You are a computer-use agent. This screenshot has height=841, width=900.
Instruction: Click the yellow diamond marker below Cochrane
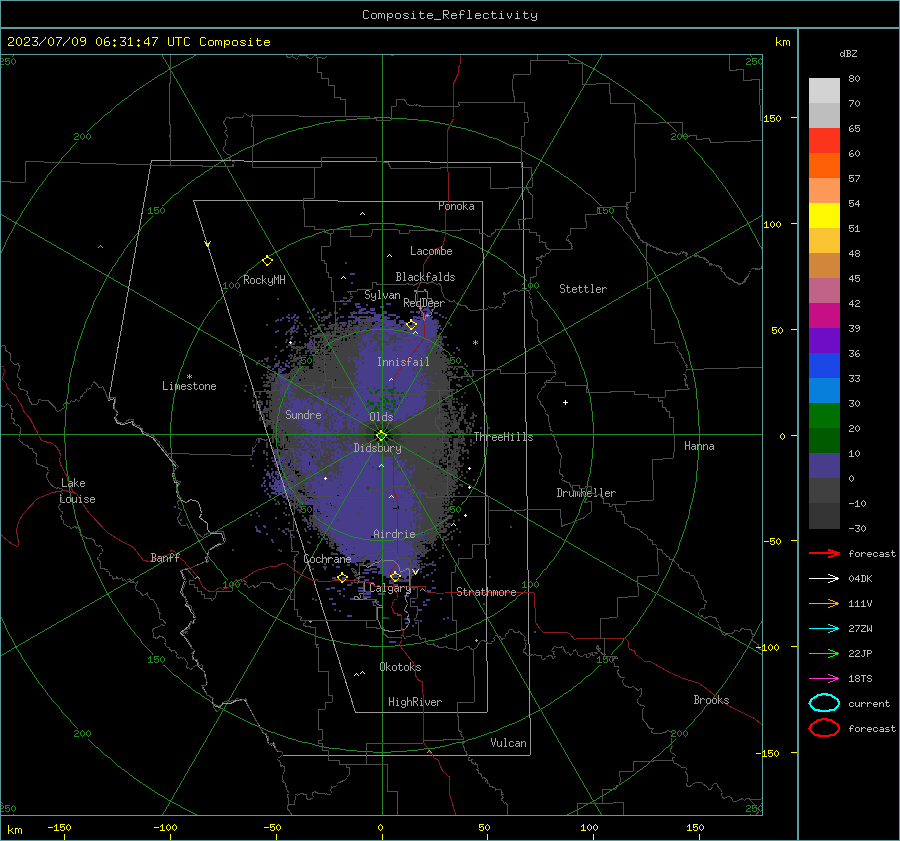coord(343,577)
